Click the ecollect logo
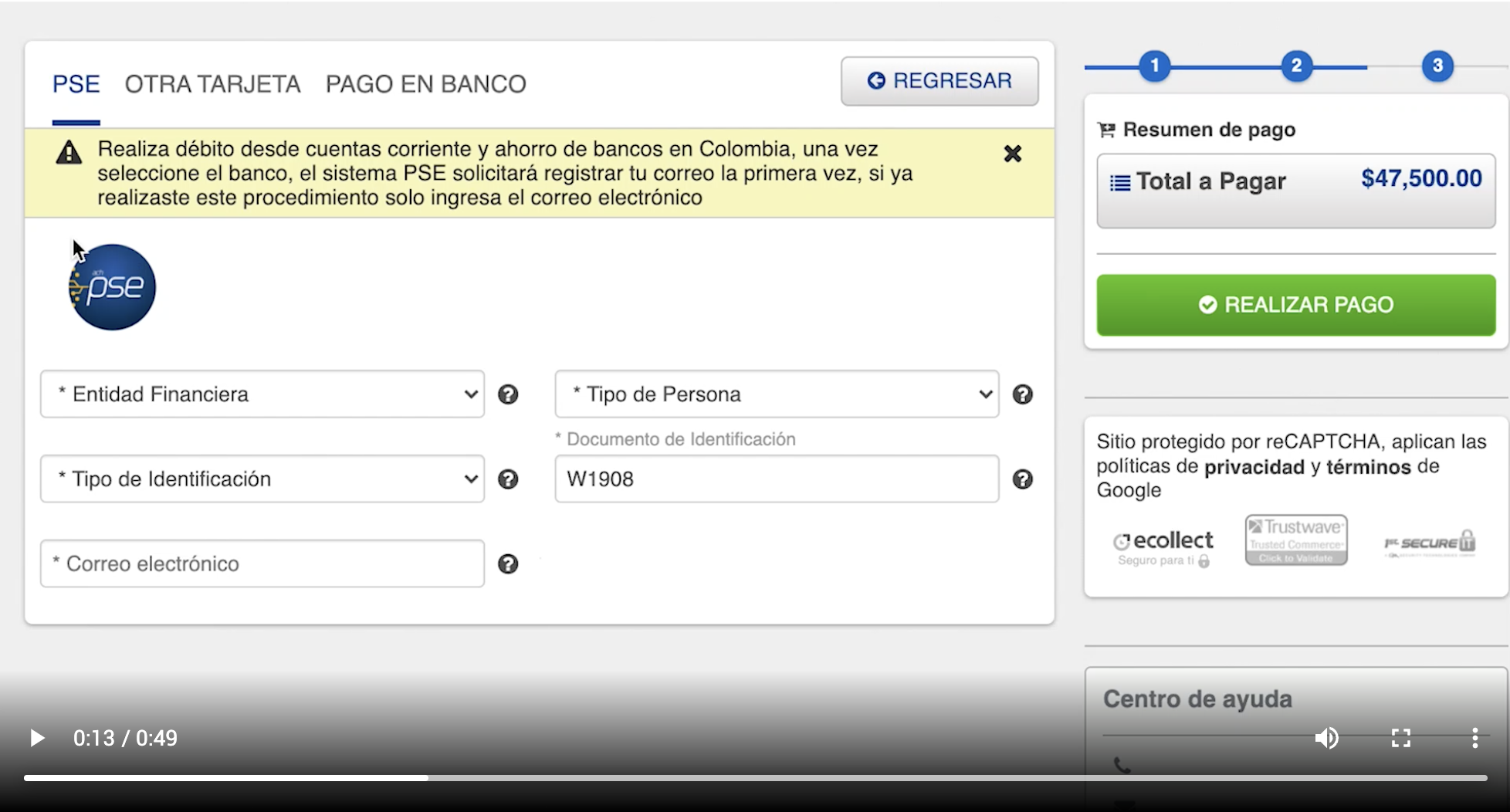This screenshot has height=812, width=1510. click(1163, 548)
